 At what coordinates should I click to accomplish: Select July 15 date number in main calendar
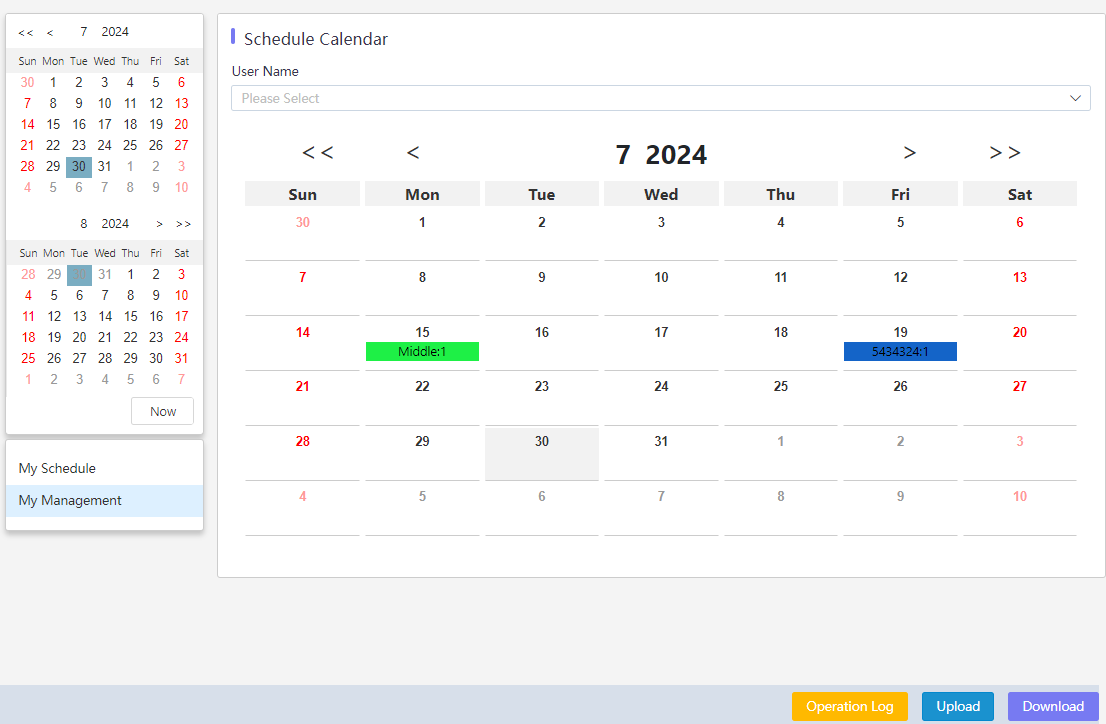(x=423, y=332)
